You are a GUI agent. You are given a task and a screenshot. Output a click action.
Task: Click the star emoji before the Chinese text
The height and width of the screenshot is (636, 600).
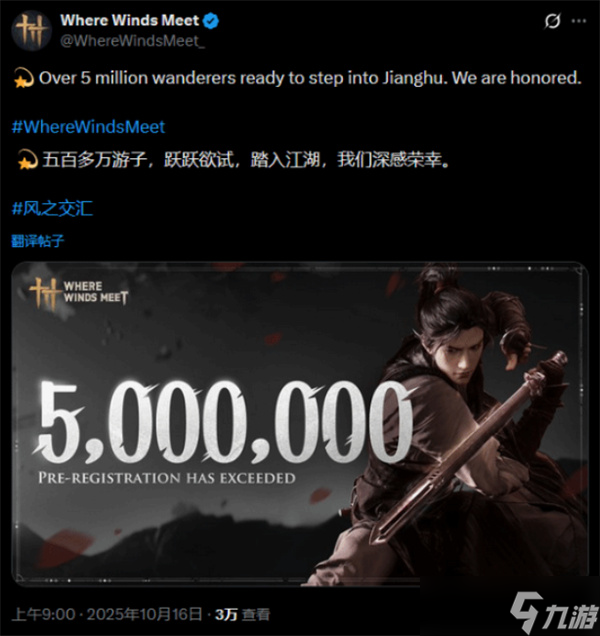[27, 160]
